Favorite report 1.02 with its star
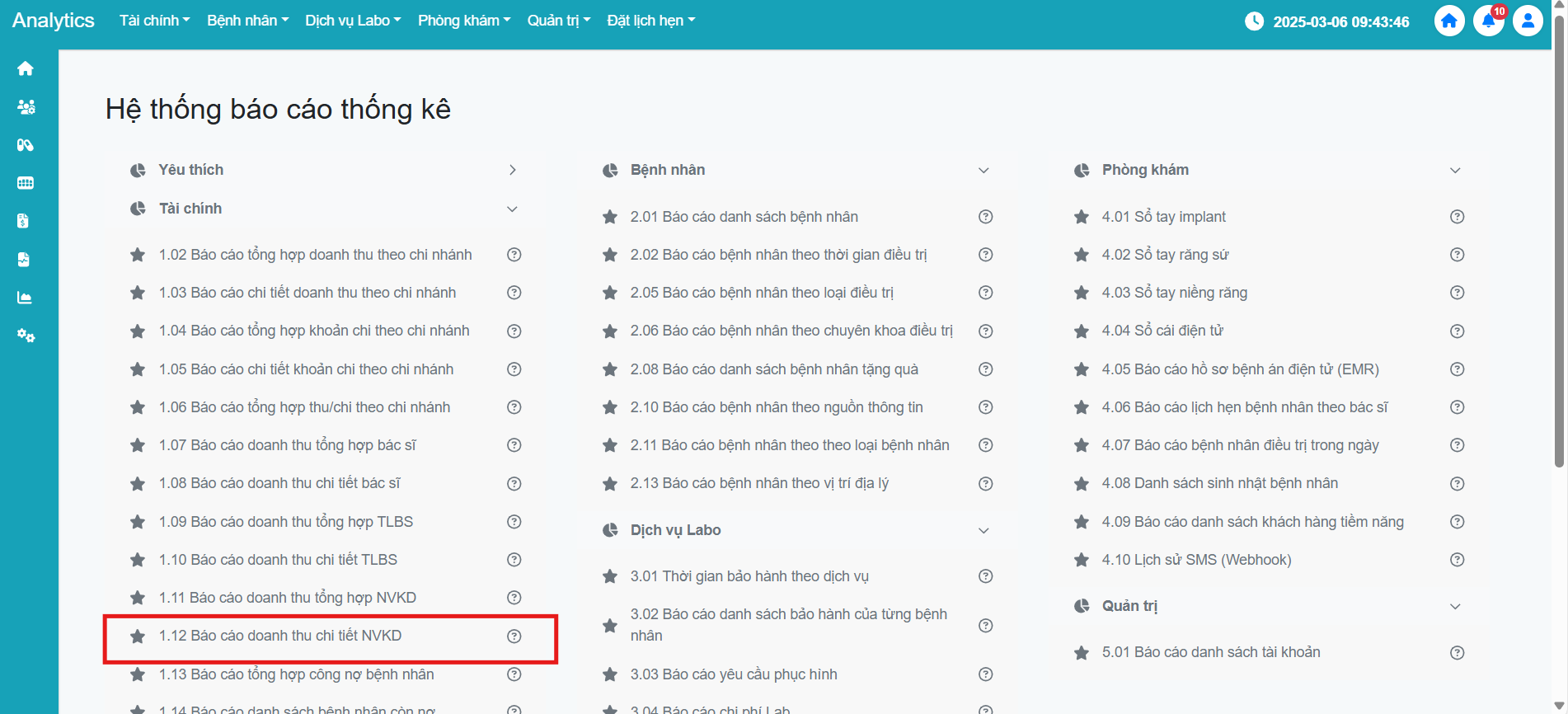The image size is (1568, 714). pos(138,255)
